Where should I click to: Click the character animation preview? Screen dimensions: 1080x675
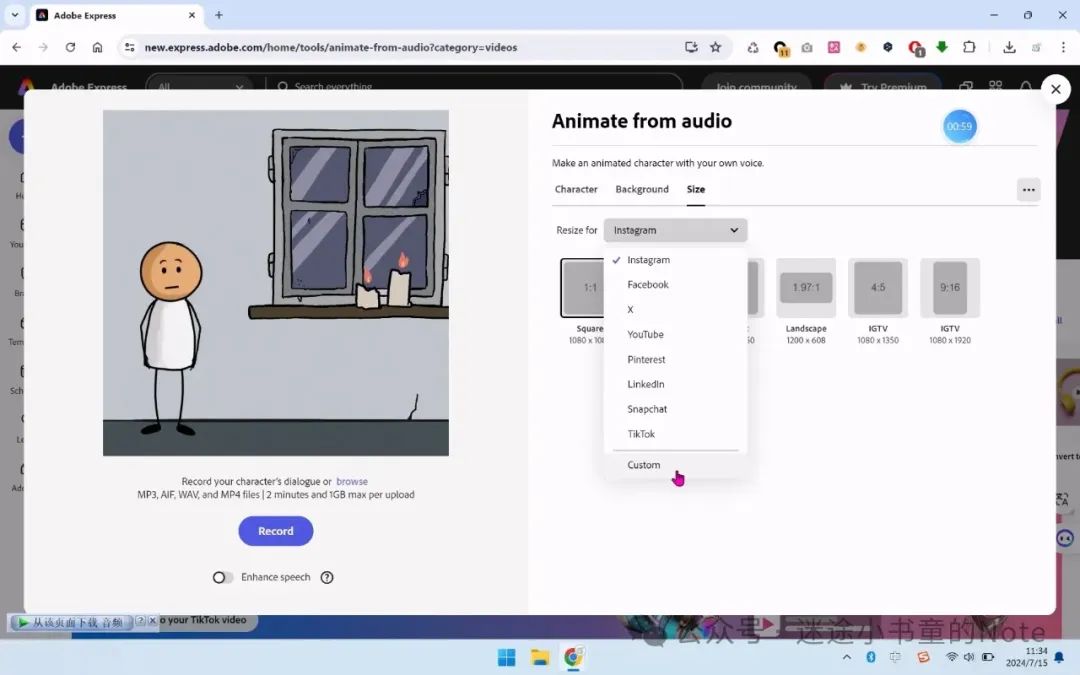276,283
